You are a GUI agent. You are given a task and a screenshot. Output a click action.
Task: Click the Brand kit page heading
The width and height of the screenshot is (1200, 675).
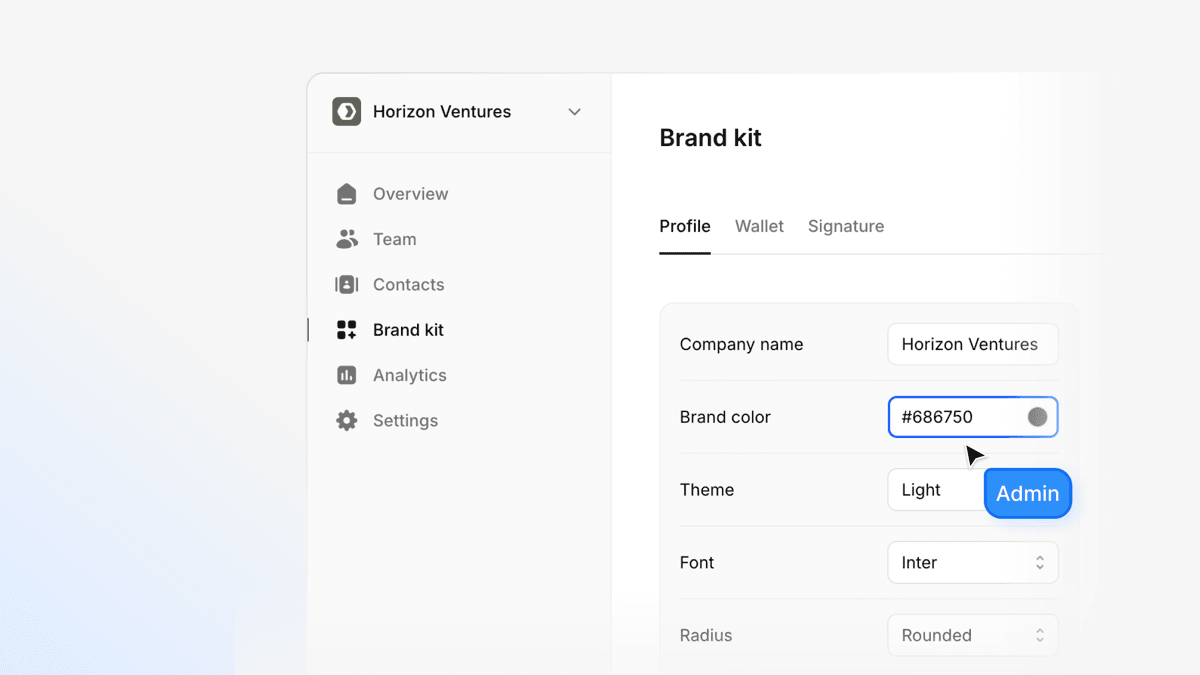point(710,138)
